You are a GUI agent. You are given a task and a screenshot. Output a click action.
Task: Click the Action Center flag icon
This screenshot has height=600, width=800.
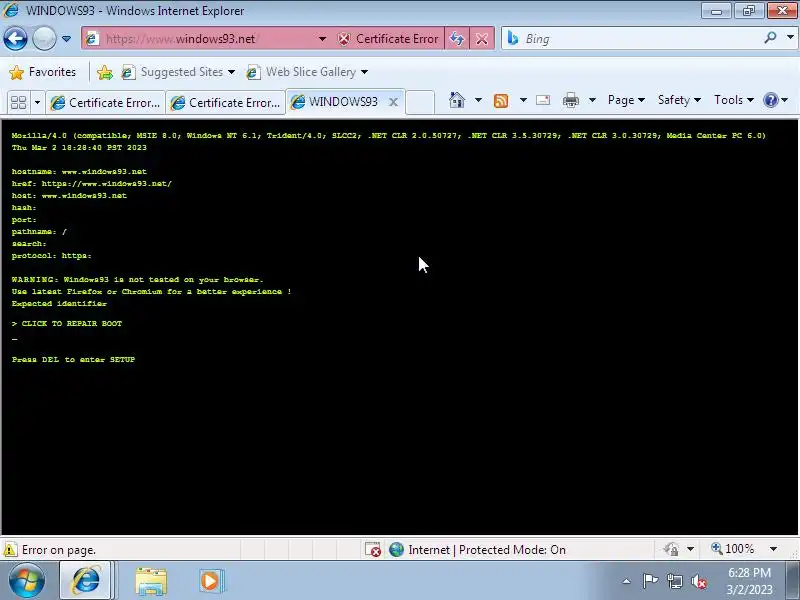pos(650,581)
